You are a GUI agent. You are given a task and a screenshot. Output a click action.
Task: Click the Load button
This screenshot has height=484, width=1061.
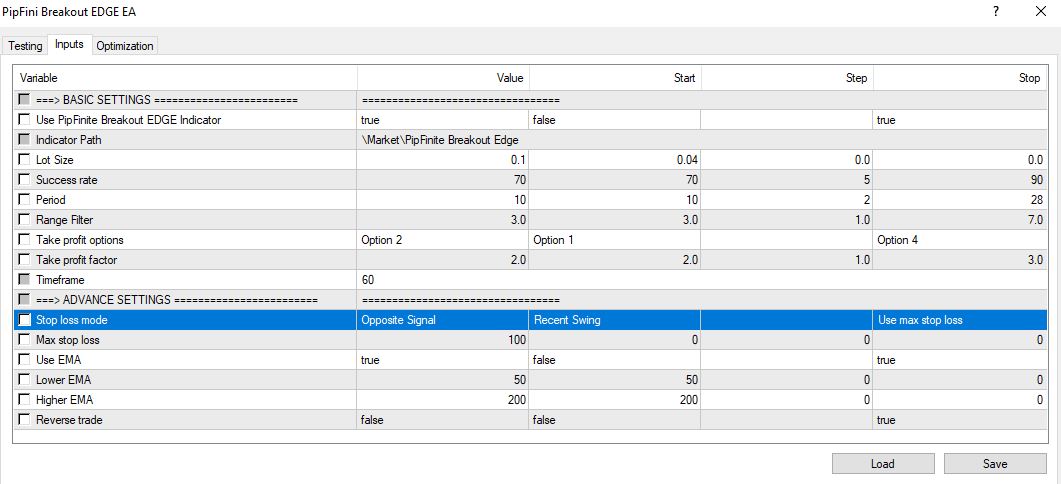[883, 464]
